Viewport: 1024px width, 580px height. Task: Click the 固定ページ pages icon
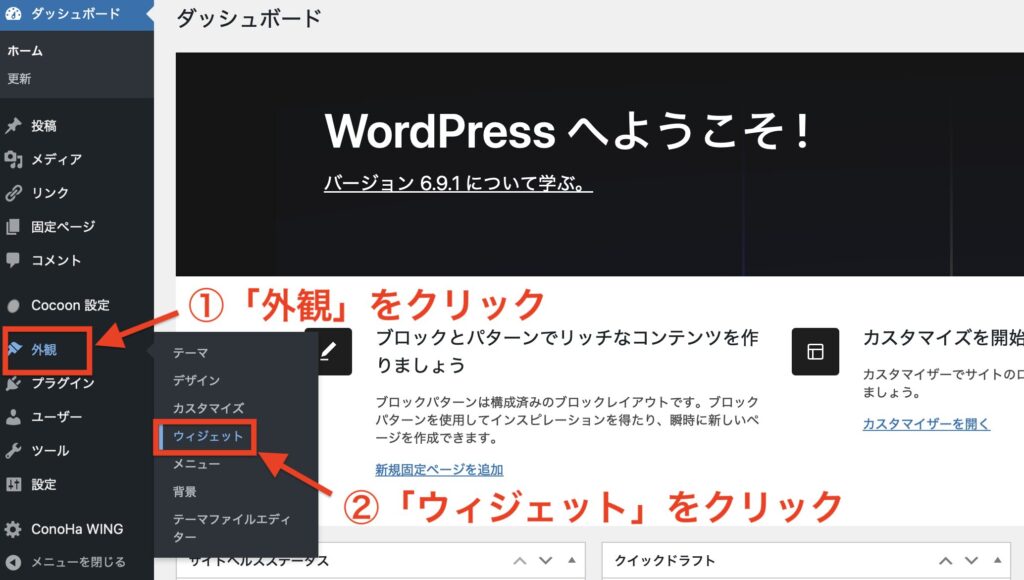(14, 227)
